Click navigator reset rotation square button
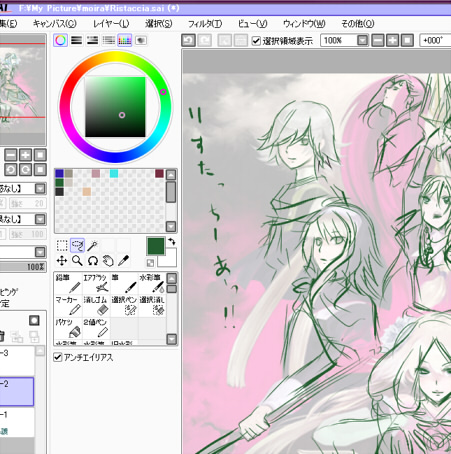 (x=40, y=170)
